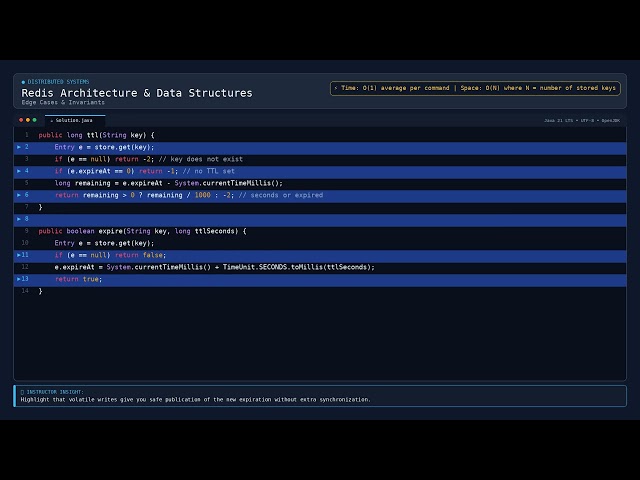
Task: Click the arrow marker on line 13
Action: [x=19, y=279]
